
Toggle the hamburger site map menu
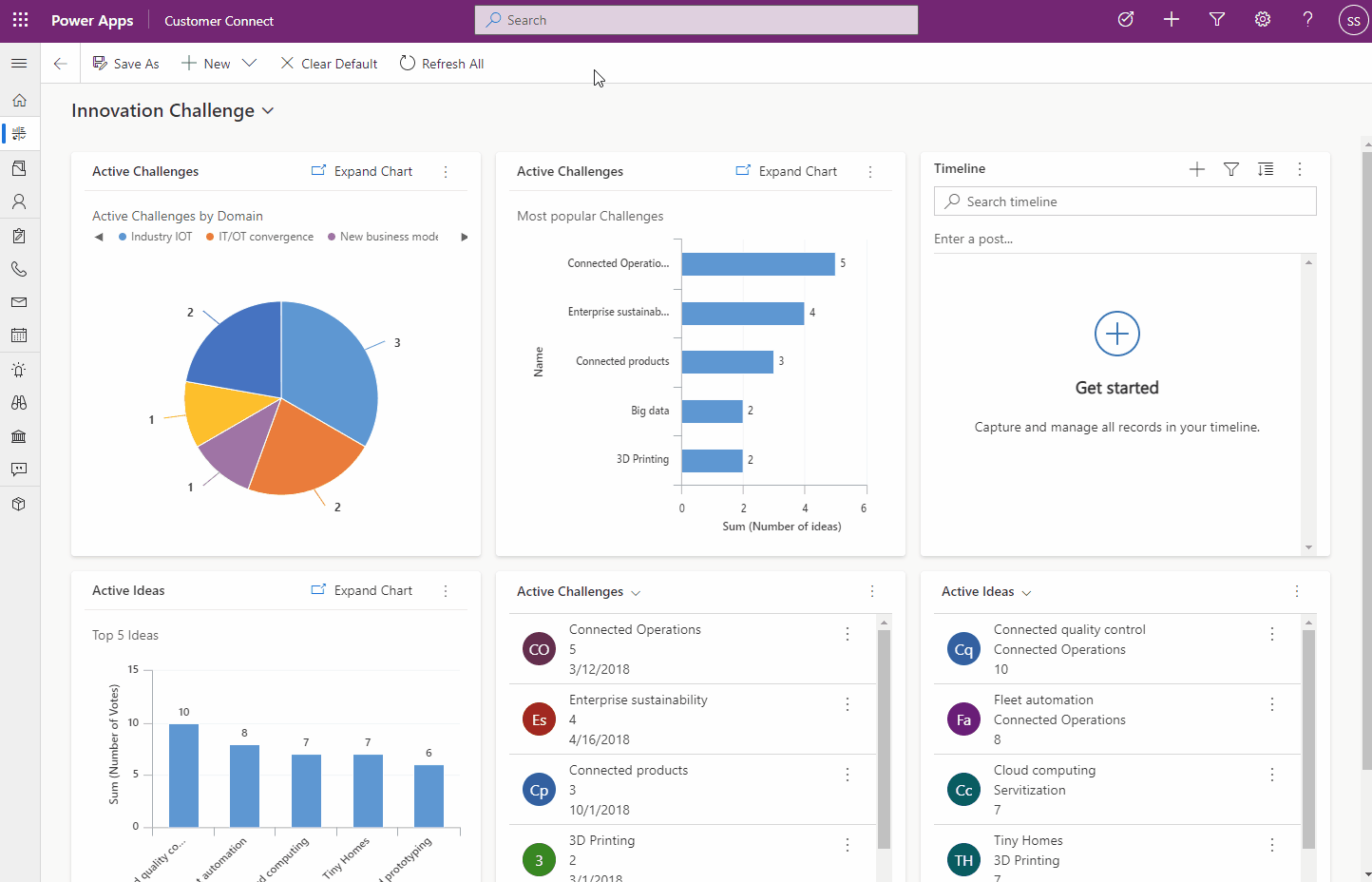tap(19, 64)
